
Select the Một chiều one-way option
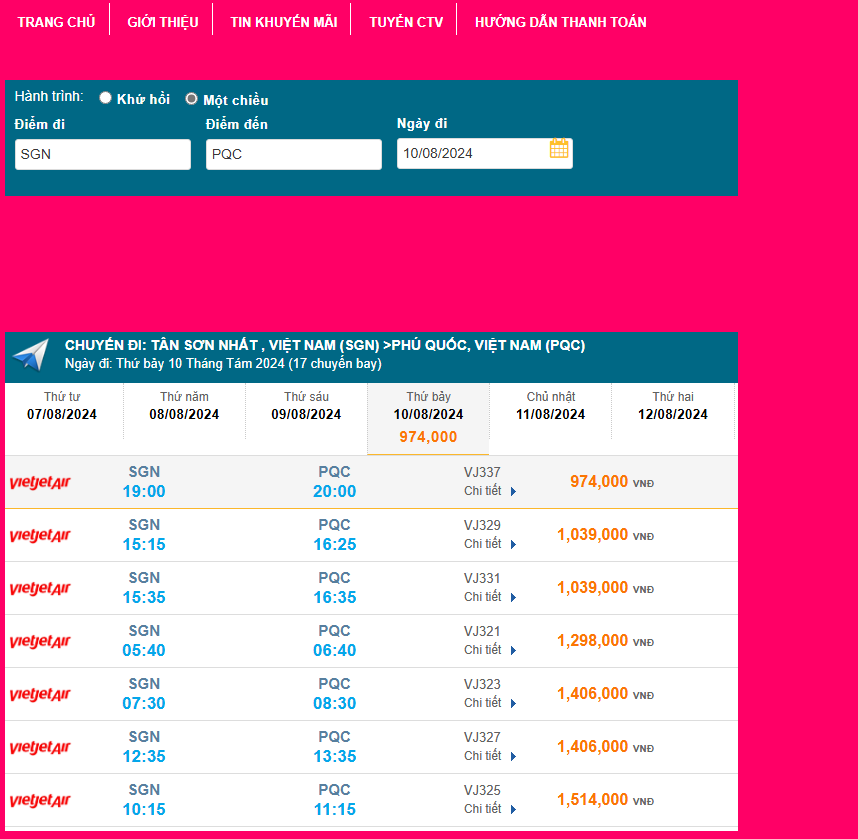pos(192,99)
